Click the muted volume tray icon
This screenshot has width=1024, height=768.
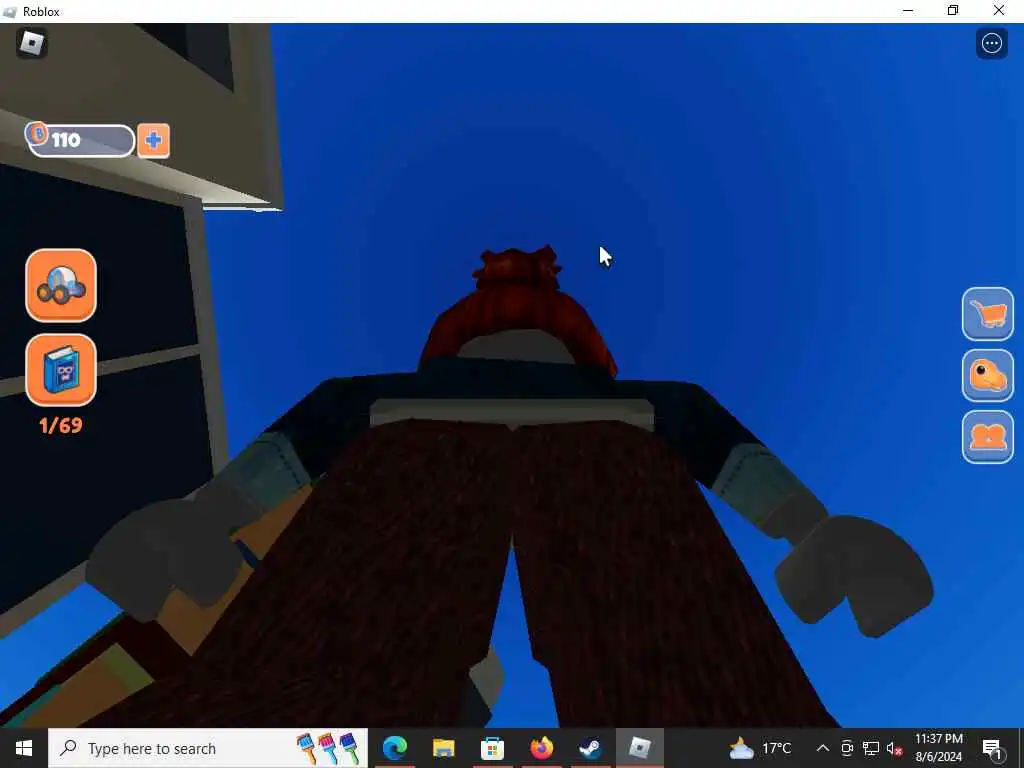point(894,748)
